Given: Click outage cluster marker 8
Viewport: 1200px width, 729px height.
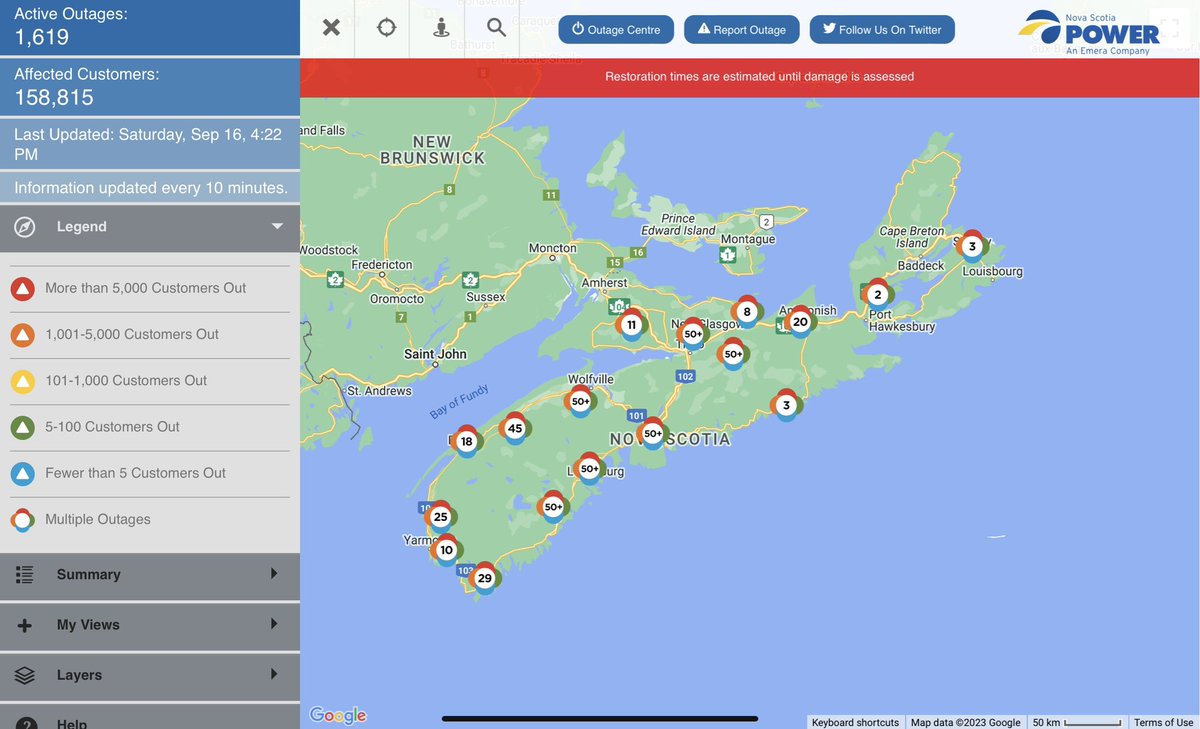Looking at the screenshot, I should [747, 312].
